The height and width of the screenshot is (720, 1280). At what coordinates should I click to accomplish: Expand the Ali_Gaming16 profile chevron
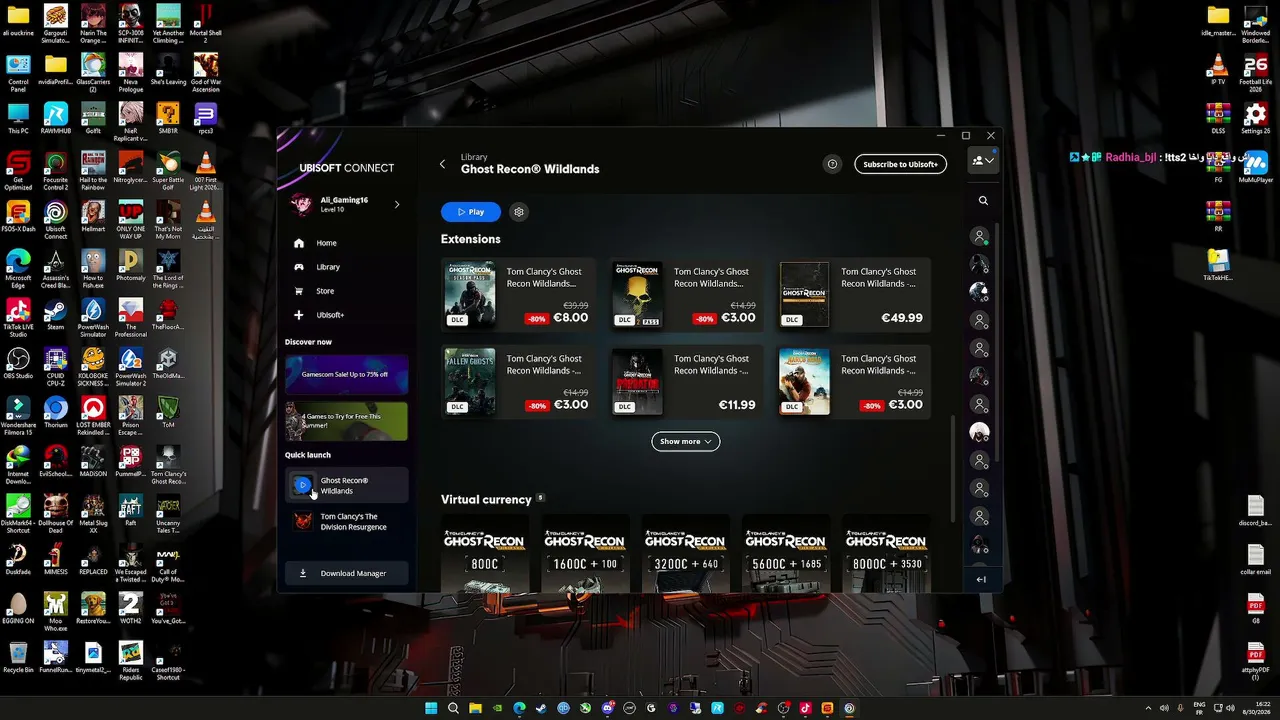coord(397,205)
